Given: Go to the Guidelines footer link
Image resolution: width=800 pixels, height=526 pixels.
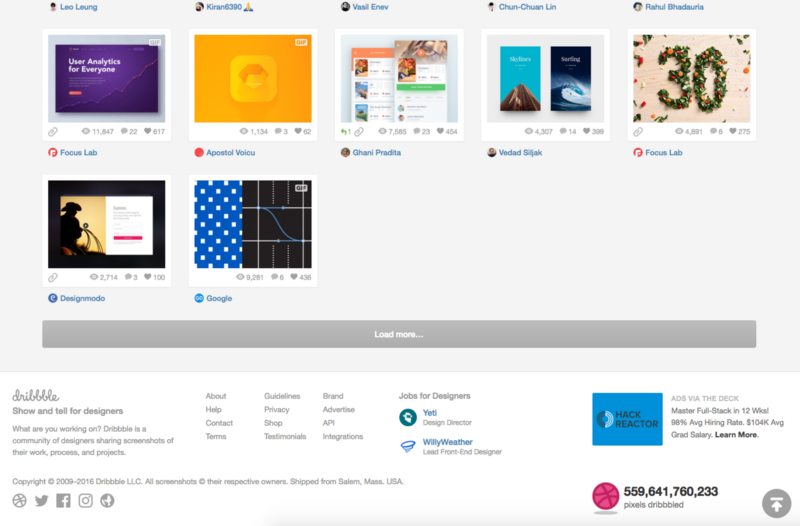Looking at the screenshot, I should [x=282, y=396].
